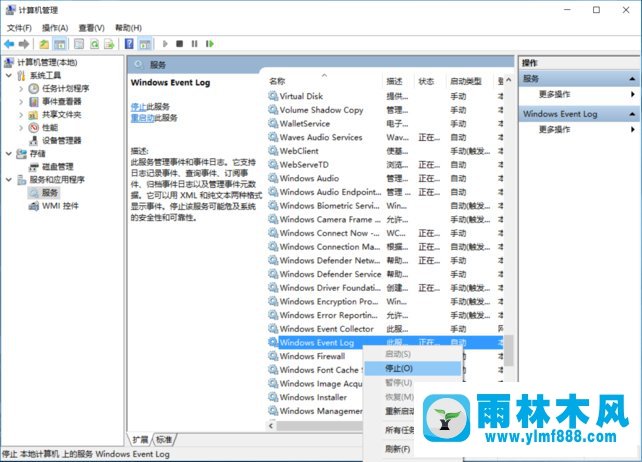The height and width of the screenshot is (462, 642).
Task: Click the 共享文件夹 icon in tree
Action: click(x=34, y=115)
